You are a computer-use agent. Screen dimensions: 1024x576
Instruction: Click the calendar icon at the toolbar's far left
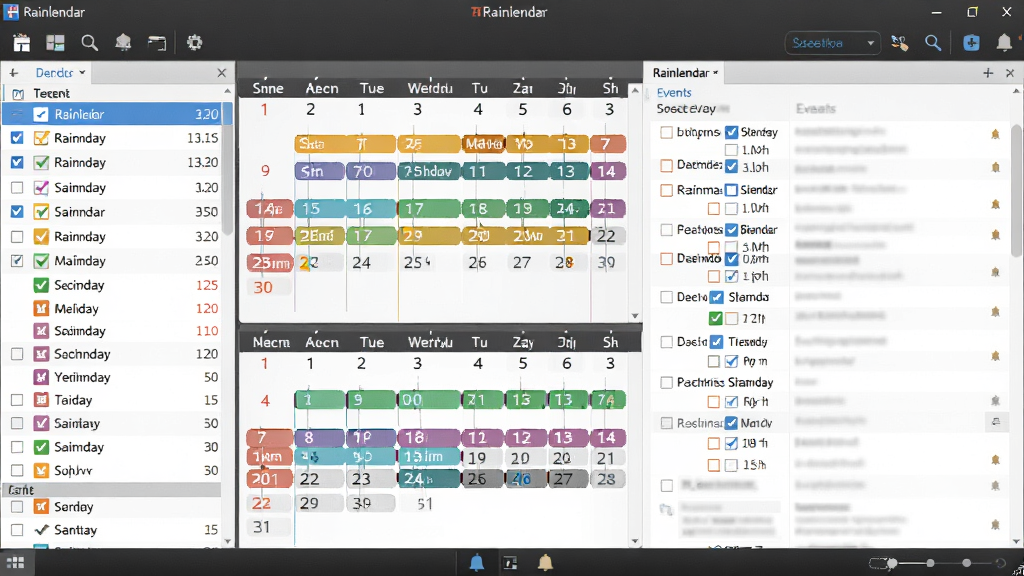click(x=22, y=43)
